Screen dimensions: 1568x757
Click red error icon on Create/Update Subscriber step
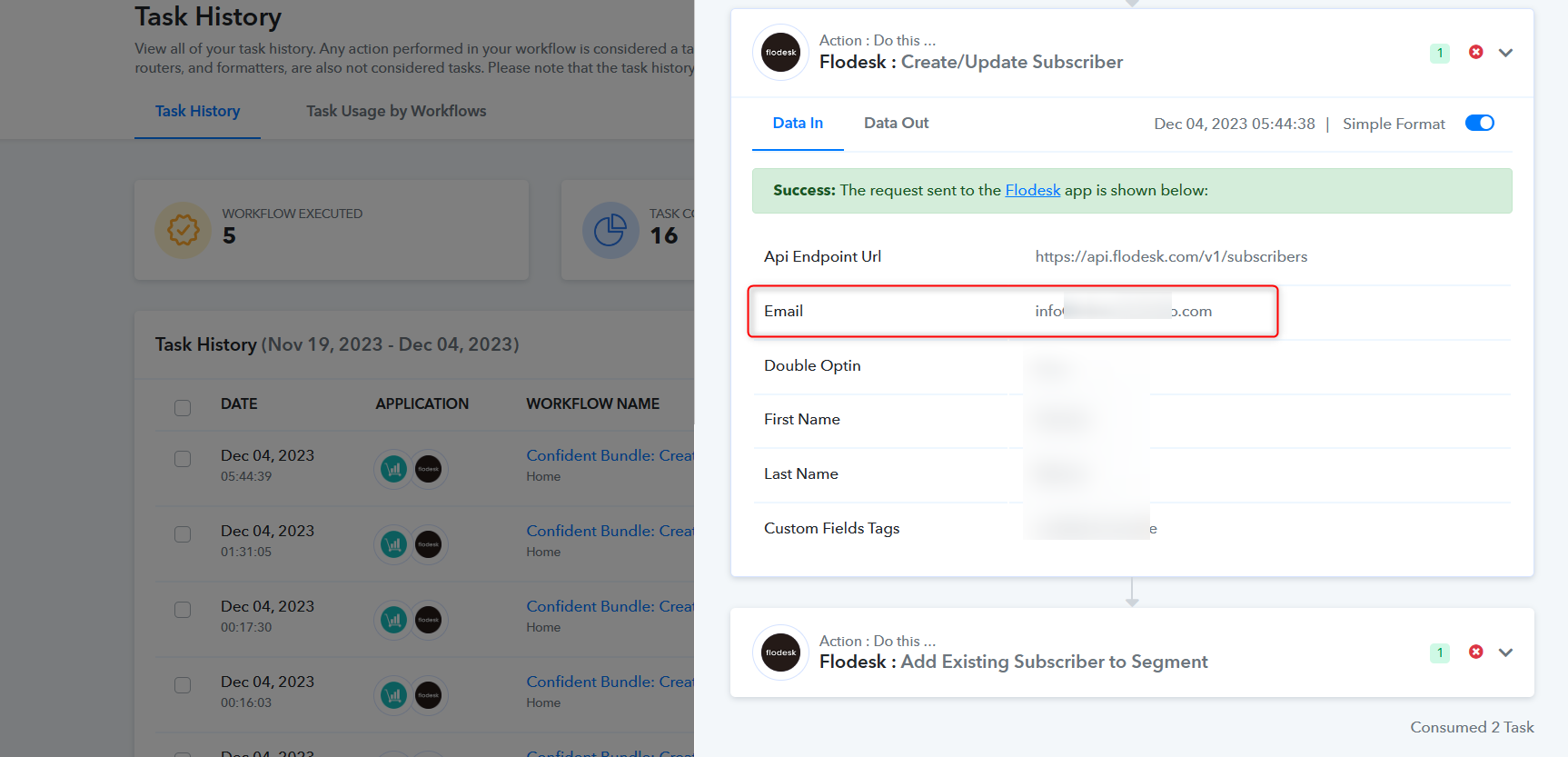[x=1476, y=52]
